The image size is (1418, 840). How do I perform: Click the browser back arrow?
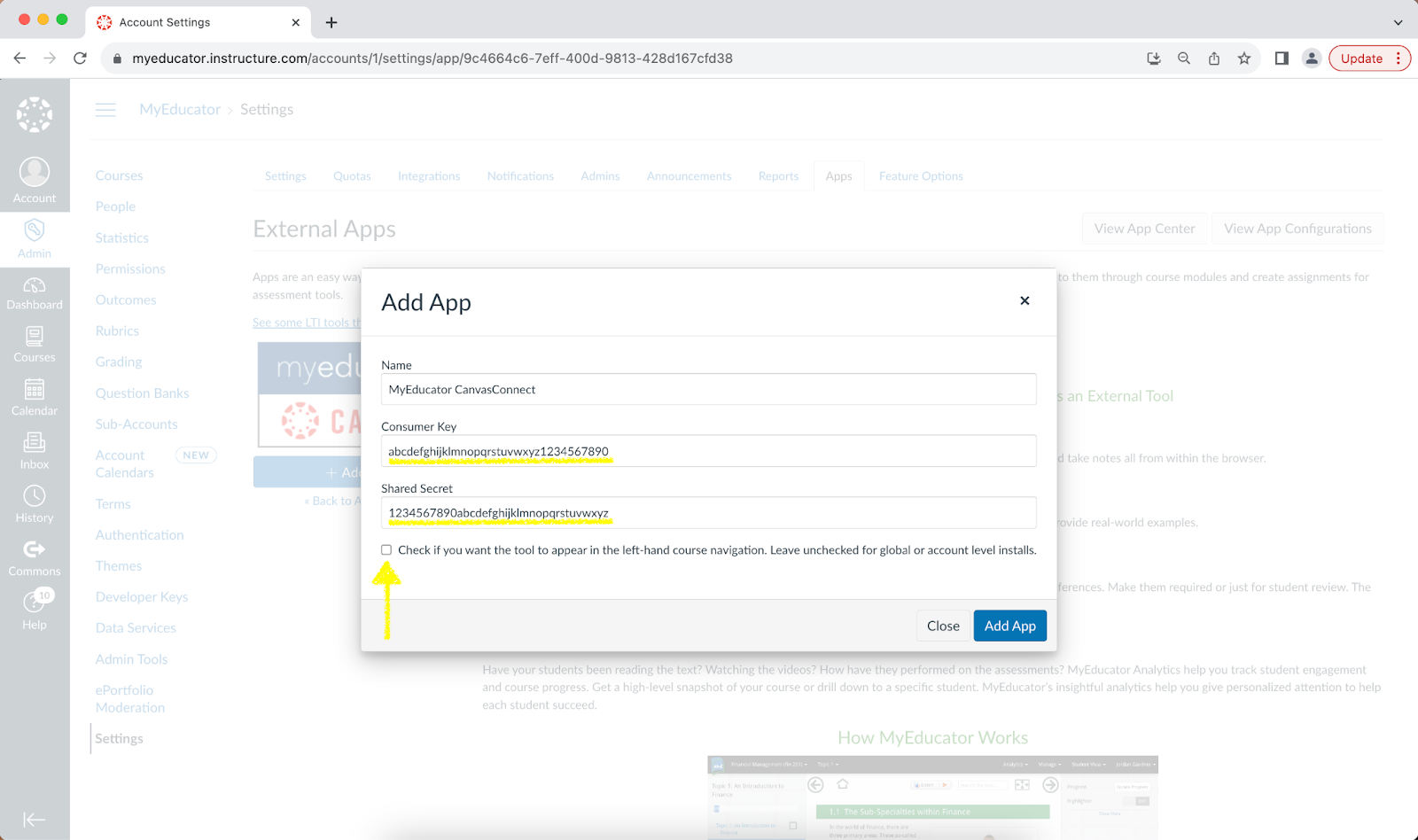point(19,58)
